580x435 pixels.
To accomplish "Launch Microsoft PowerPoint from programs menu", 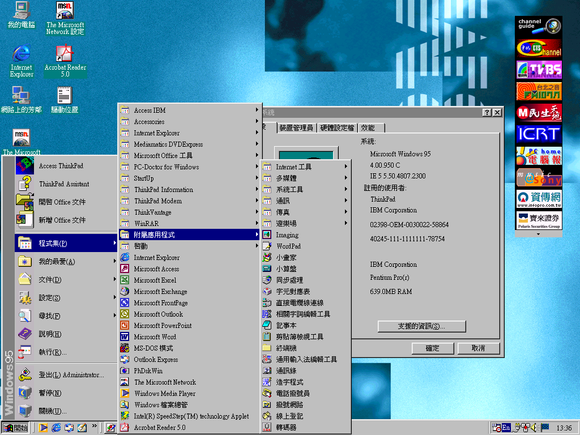I will (x=189, y=326).
